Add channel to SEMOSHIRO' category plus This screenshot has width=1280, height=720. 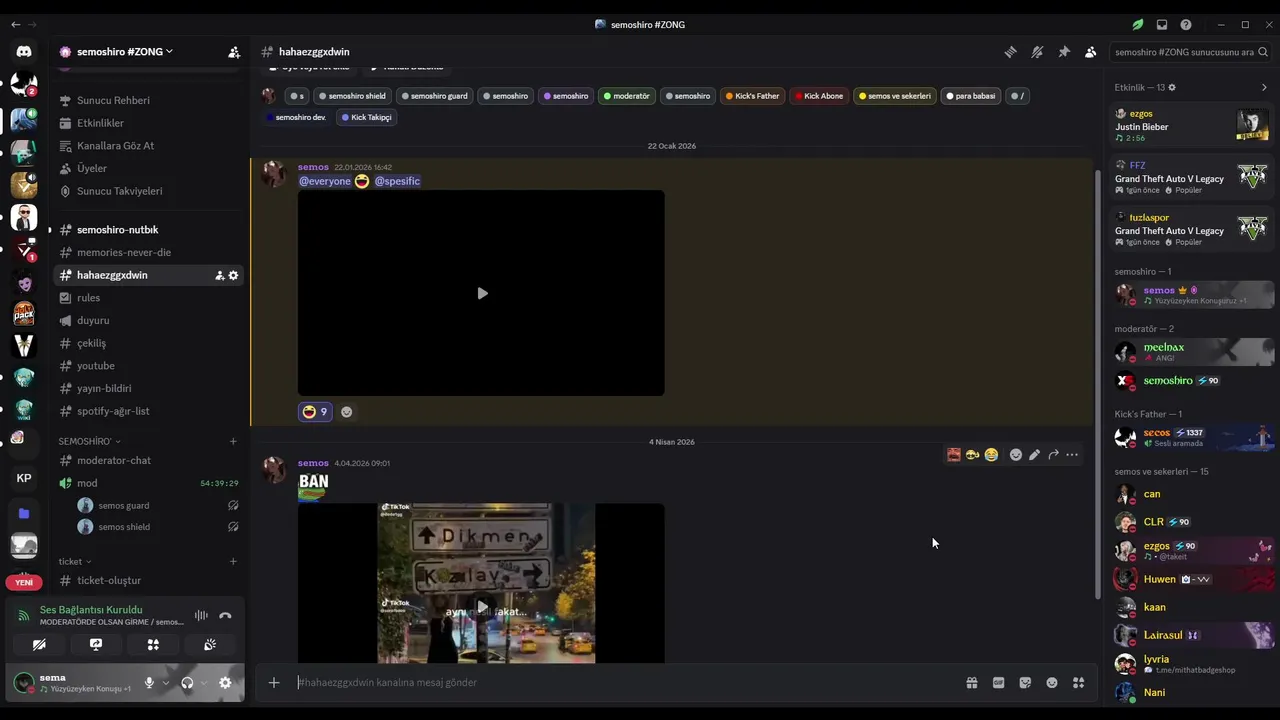(233, 441)
